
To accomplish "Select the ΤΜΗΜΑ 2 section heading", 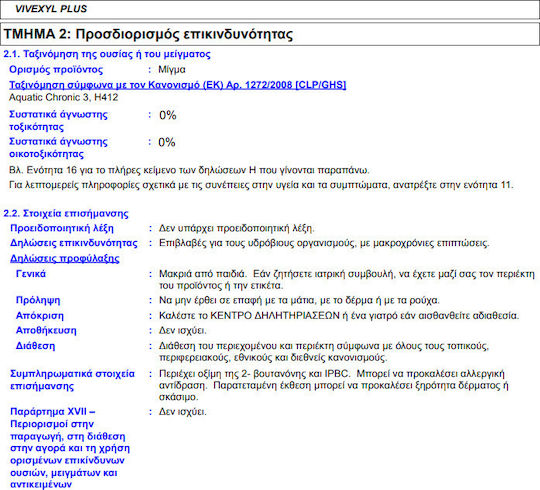I will click(x=148, y=34).
